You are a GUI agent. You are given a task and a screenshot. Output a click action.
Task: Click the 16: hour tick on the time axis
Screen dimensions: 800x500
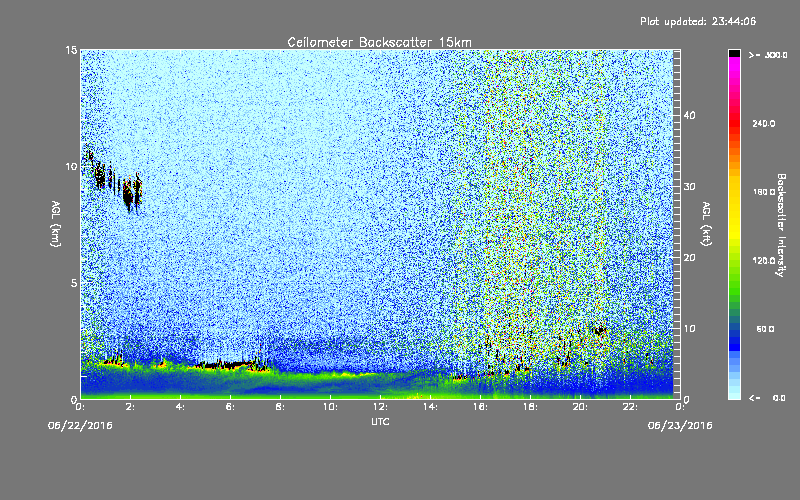pyautogui.click(x=481, y=407)
